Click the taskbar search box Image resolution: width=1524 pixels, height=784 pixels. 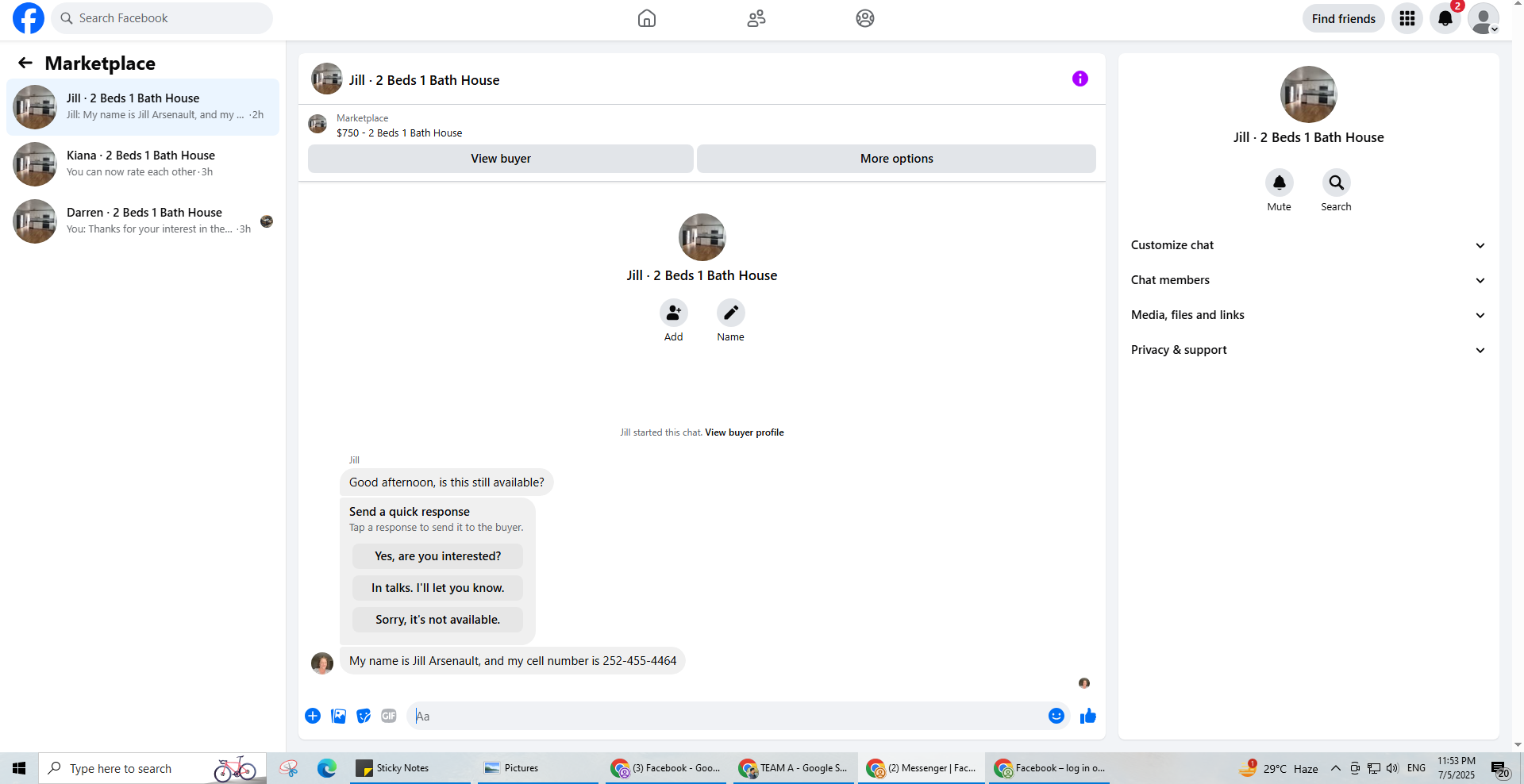point(152,768)
